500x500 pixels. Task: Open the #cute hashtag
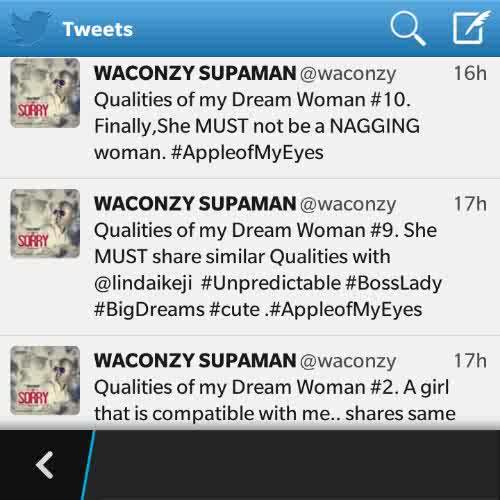tap(234, 310)
